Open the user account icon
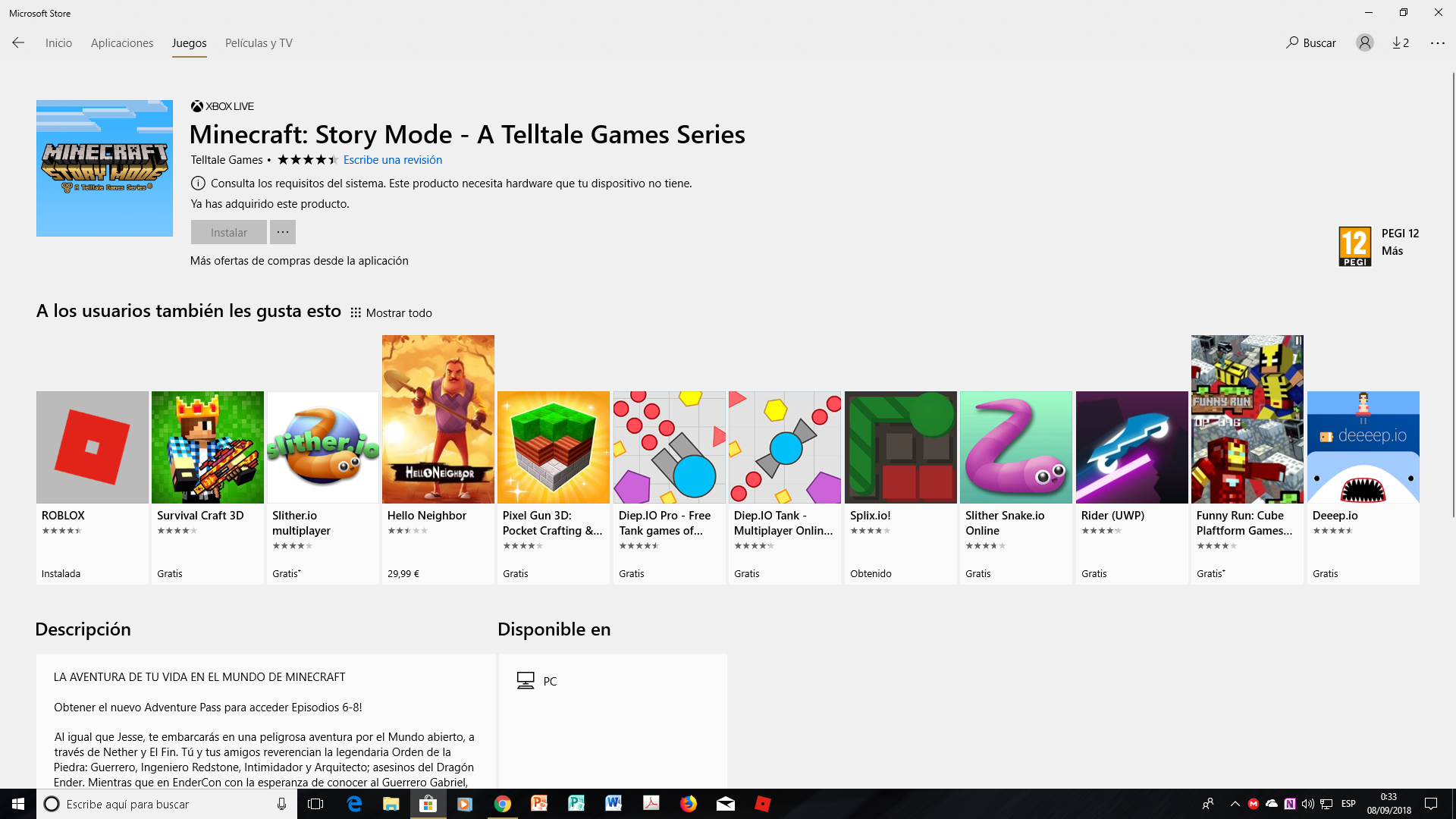Screen dimensions: 1456x819 pos(1364,43)
